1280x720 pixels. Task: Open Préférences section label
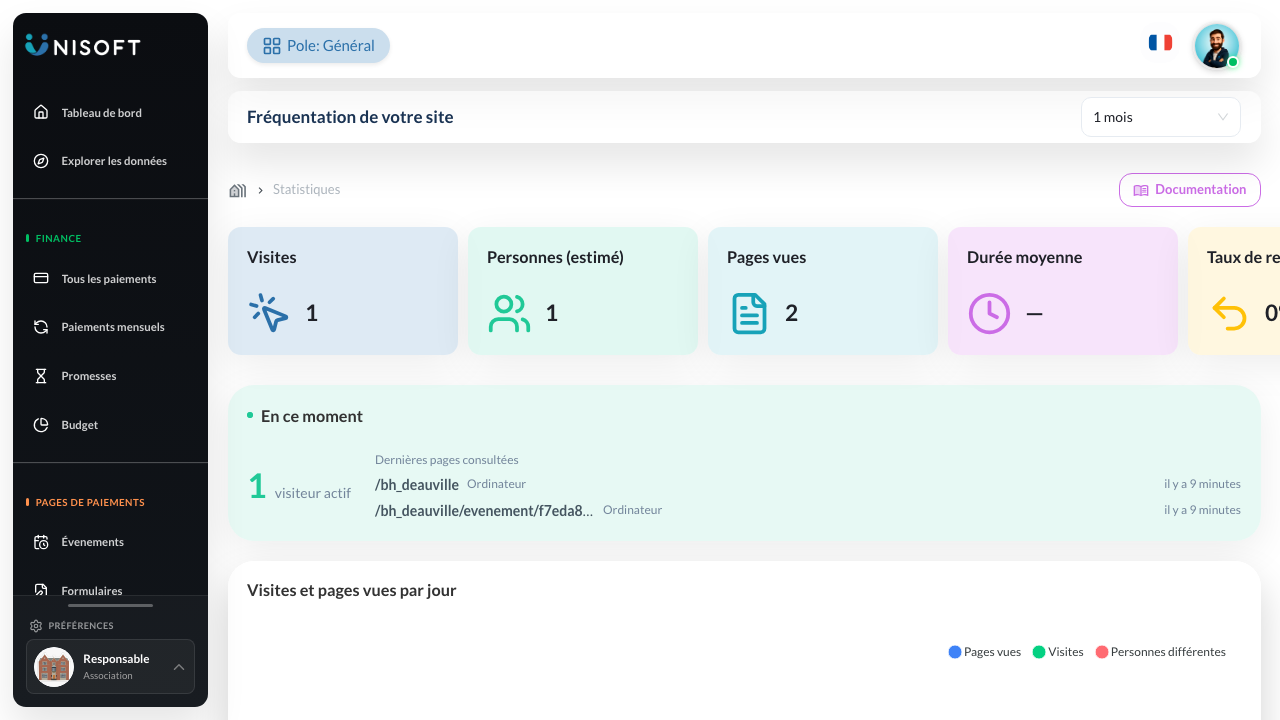click(x=81, y=626)
